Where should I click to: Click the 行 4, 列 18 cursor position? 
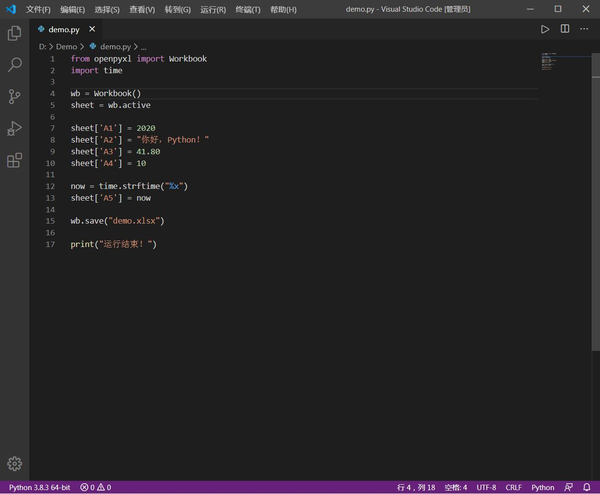[x=416, y=487]
